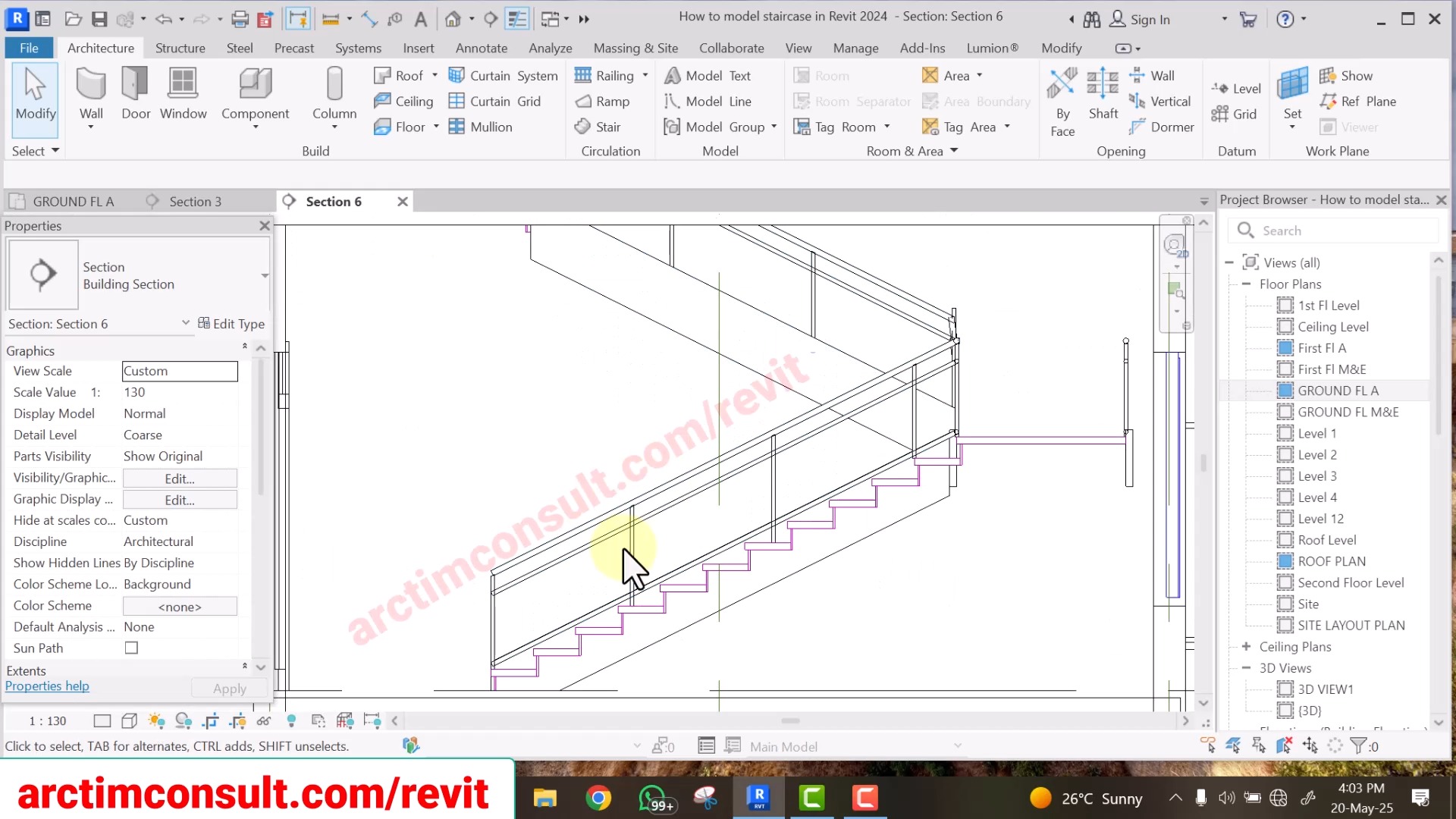The width and height of the screenshot is (1456, 819).
Task: Toggle crop region visibility in view control bar
Action: tap(237, 720)
